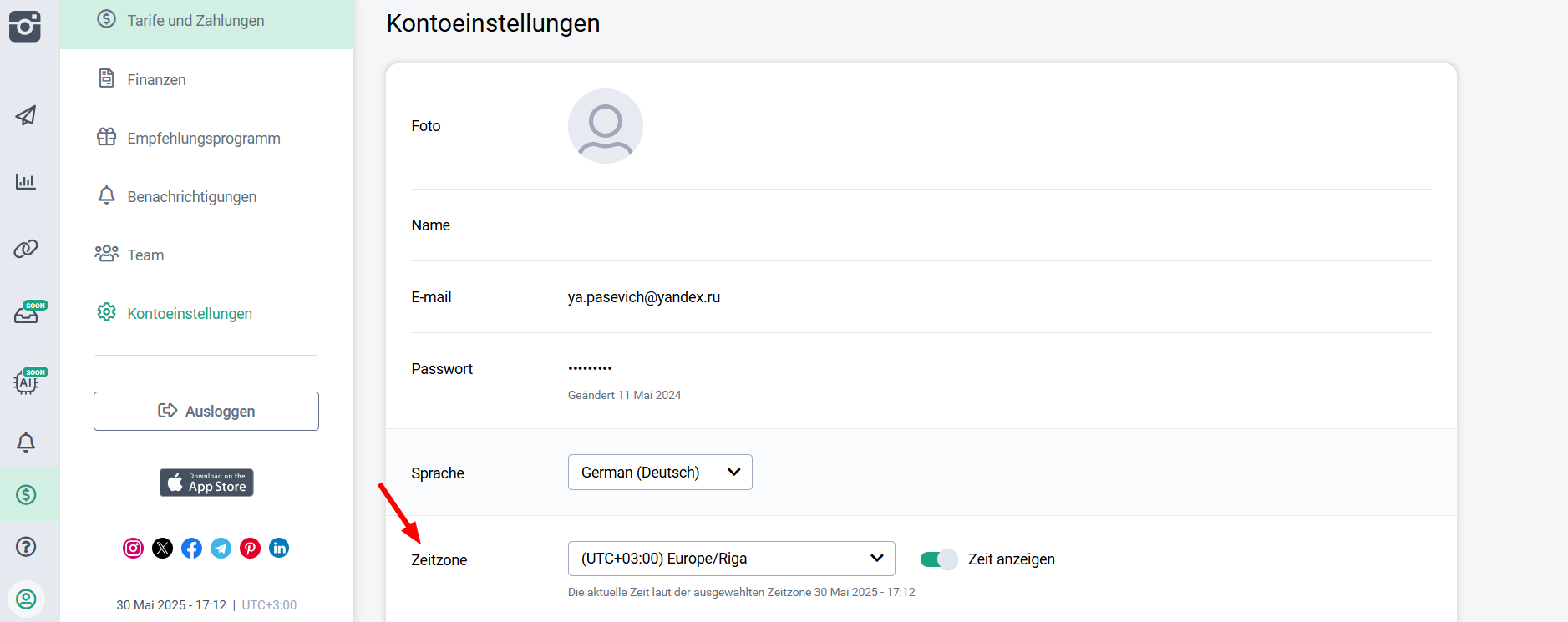Click the masked Passwort field value
The height and width of the screenshot is (622, 1568).
pyautogui.click(x=590, y=368)
